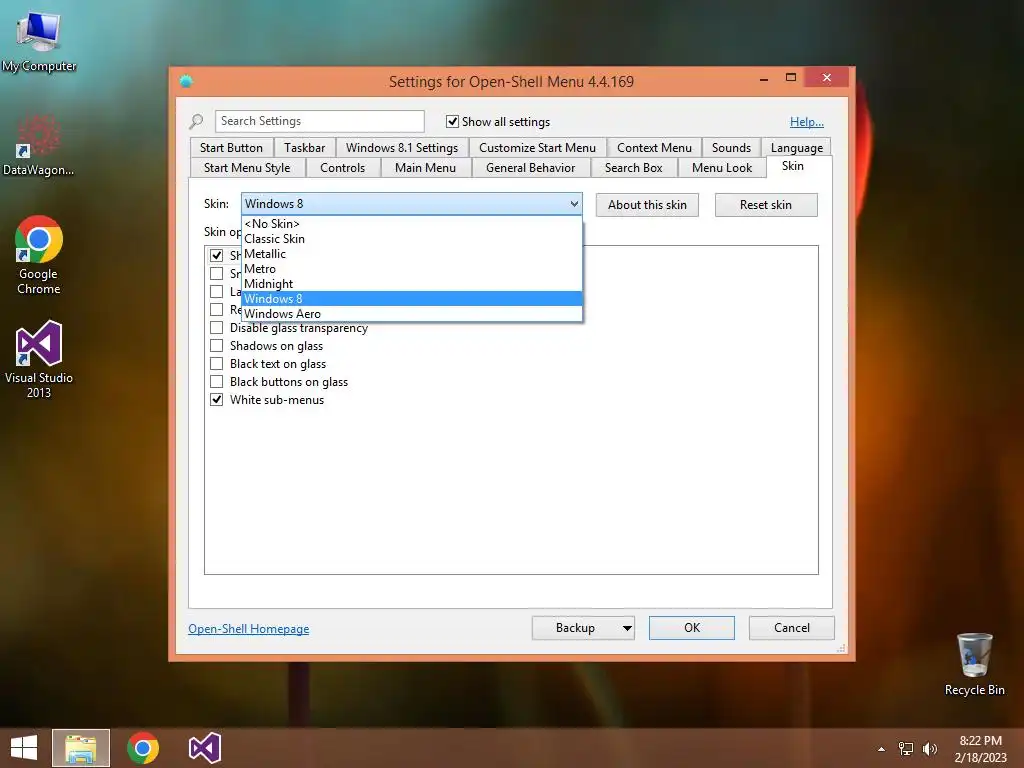Pick the Metallic skin
The width and height of the screenshot is (1024, 768).
point(411,253)
